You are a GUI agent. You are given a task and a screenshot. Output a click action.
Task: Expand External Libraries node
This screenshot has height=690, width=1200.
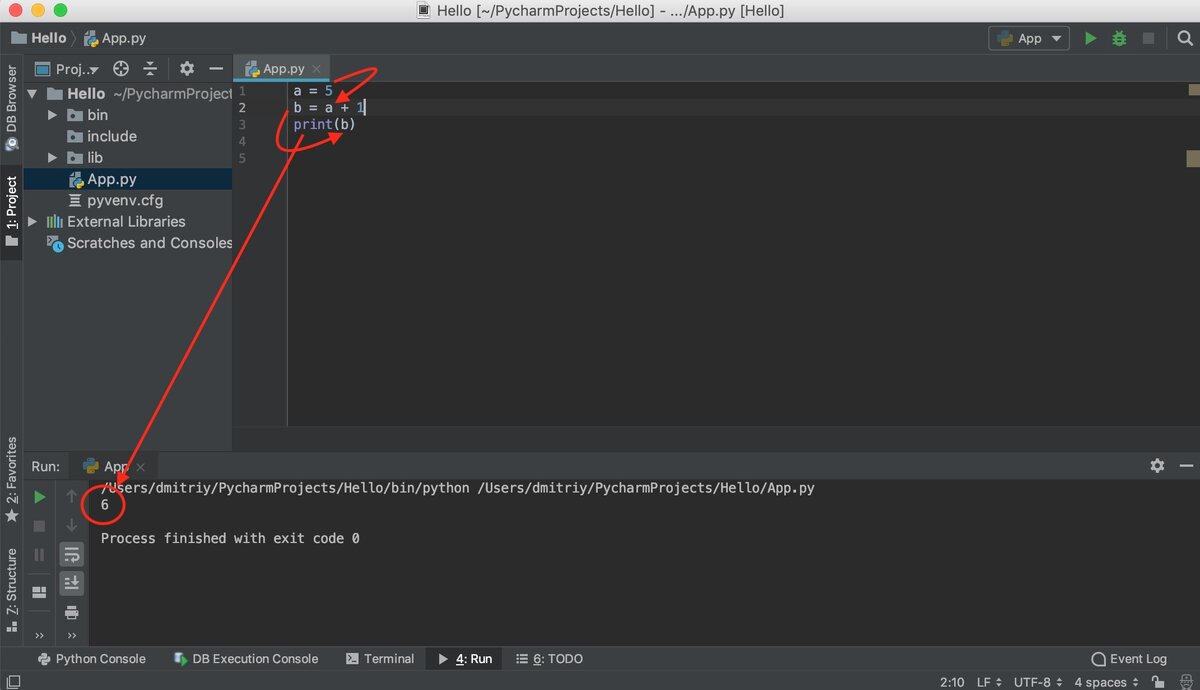tap(33, 222)
